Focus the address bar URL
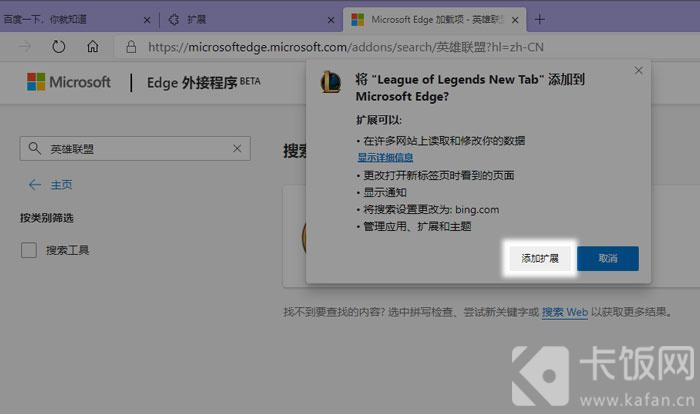 click(x=346, y=47)
